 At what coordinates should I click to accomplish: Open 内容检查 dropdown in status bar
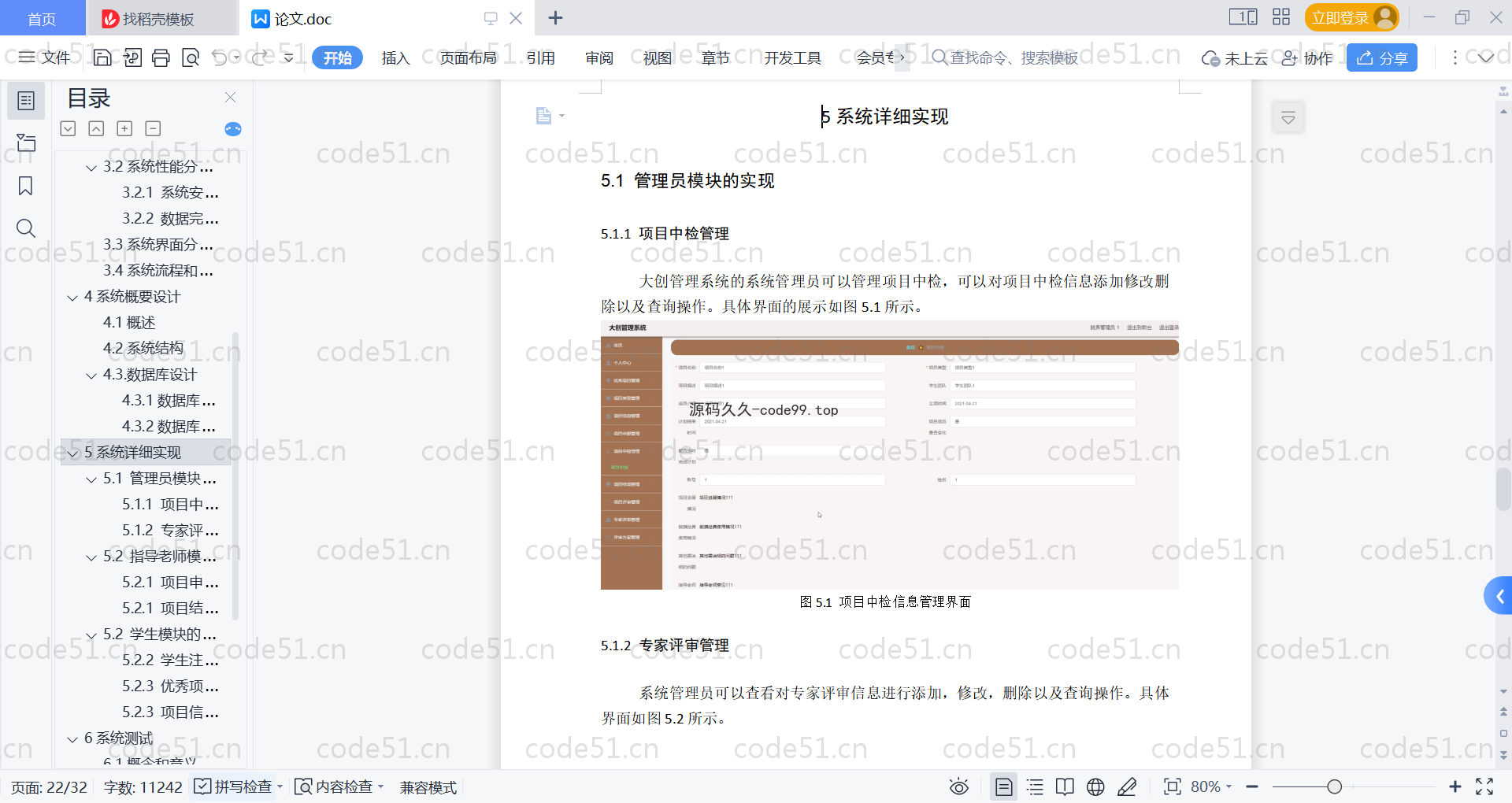tap(339, 786)
